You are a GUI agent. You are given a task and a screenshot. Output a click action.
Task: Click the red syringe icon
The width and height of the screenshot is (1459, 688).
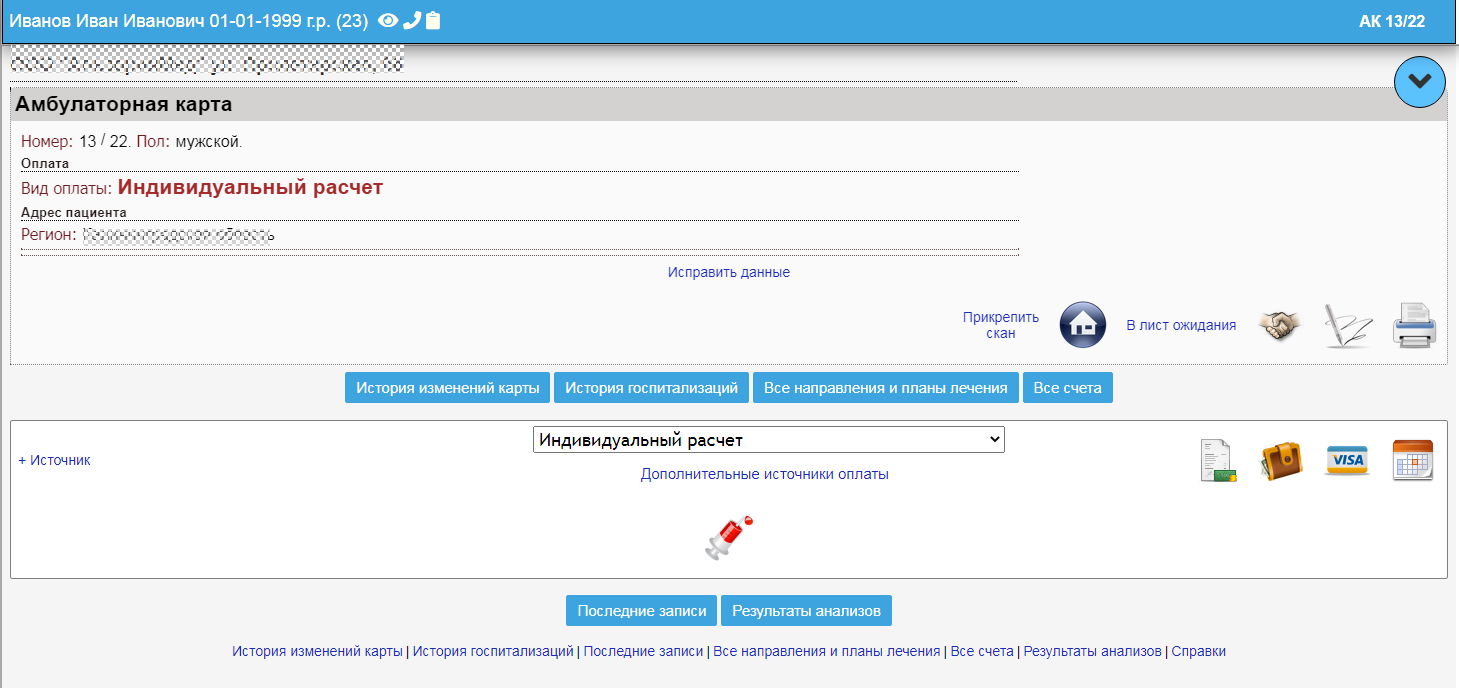click(729, 538)
